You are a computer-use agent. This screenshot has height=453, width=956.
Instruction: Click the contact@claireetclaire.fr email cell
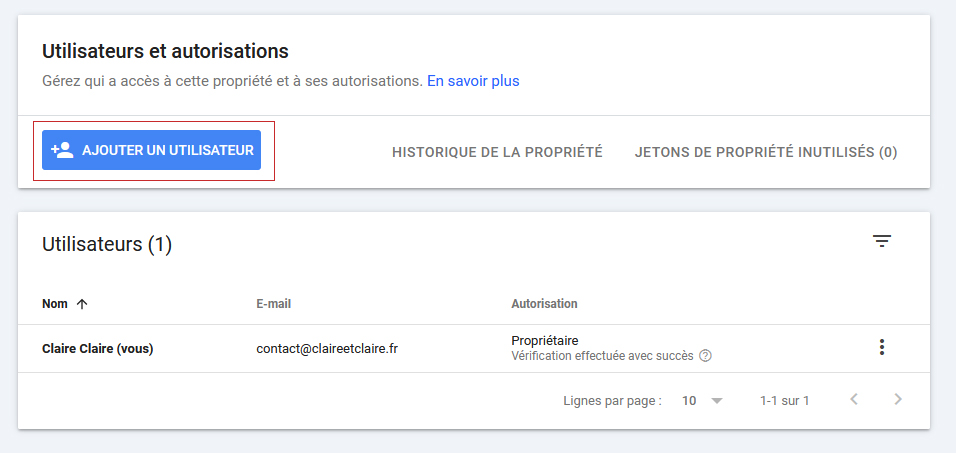pyautogui.click(x=328, y=349)
